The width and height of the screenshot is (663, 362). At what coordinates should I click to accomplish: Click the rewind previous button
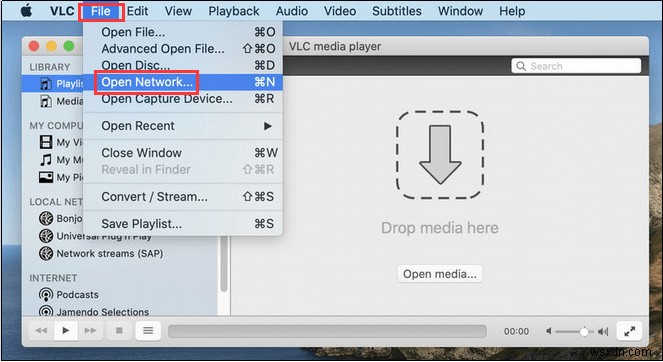(x=41, y=330)
